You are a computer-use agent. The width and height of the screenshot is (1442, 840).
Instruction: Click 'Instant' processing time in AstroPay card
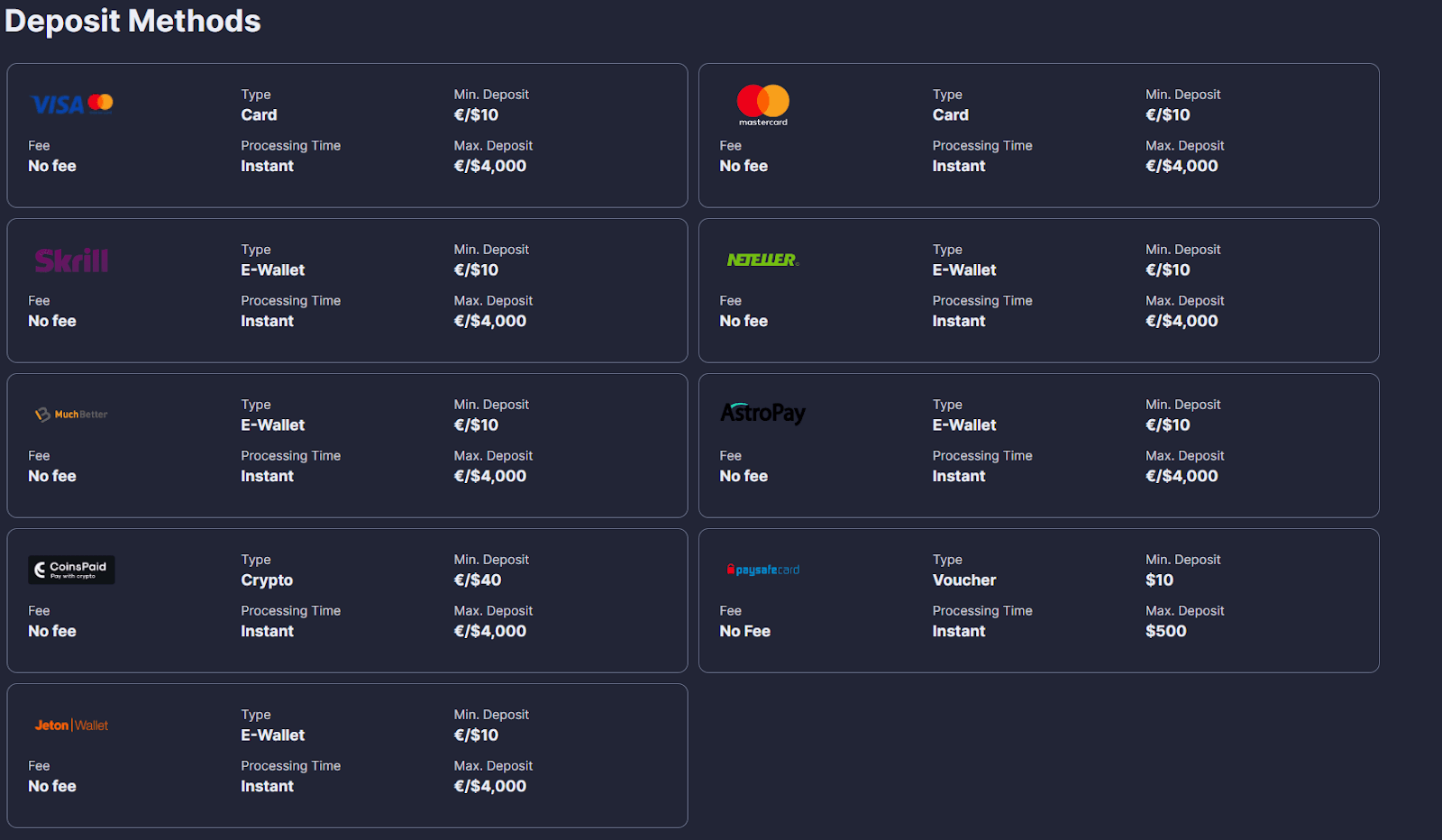[959, 476]
